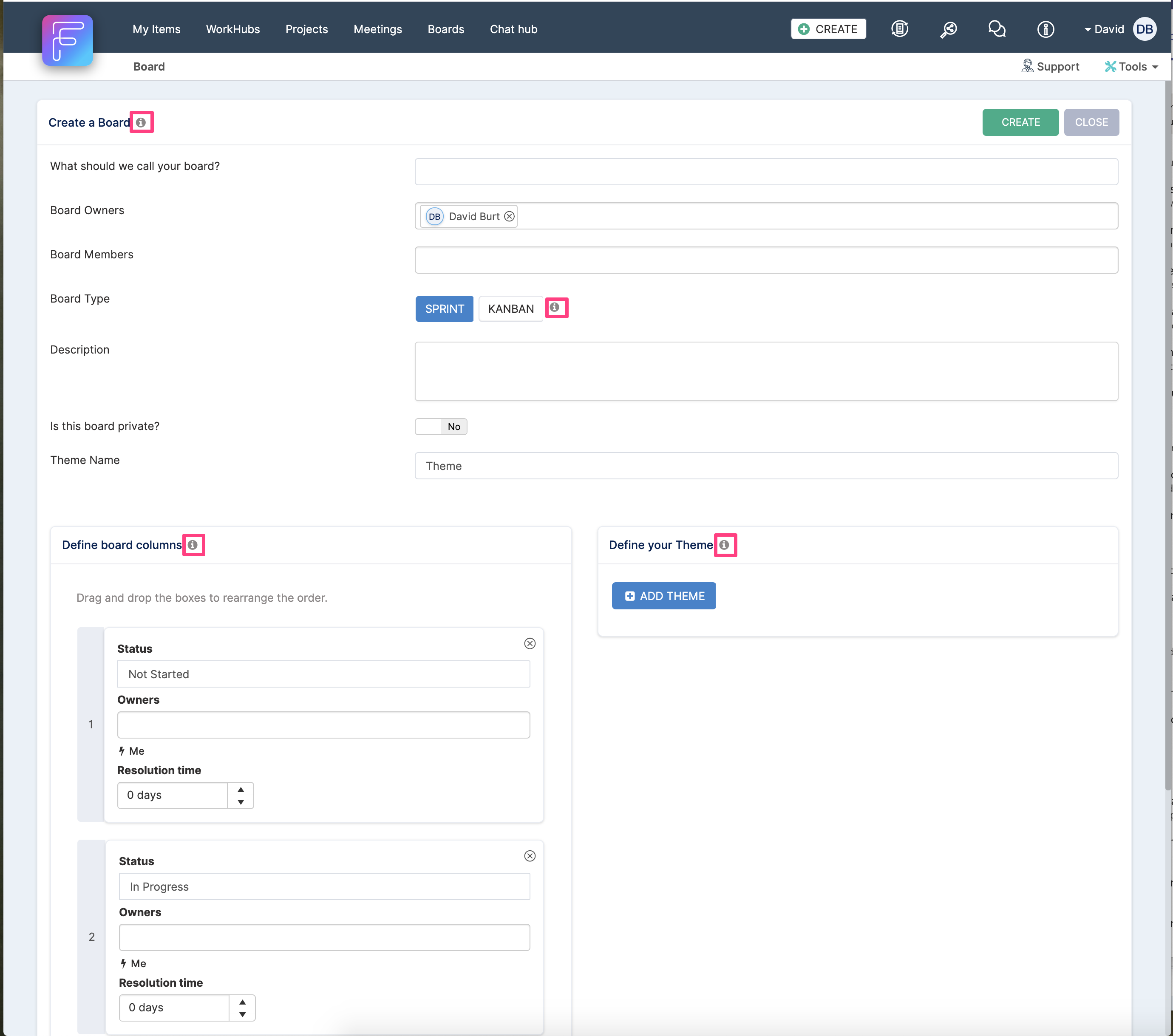Click the ADD THEME button

(663, 596)
